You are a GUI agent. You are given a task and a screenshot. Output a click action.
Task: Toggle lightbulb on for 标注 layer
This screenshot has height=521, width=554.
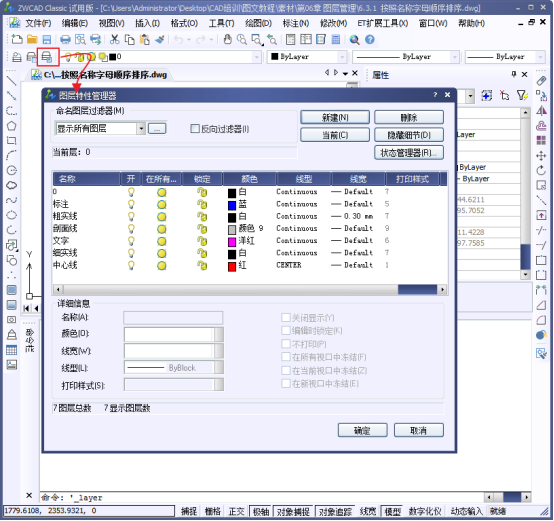131,204
